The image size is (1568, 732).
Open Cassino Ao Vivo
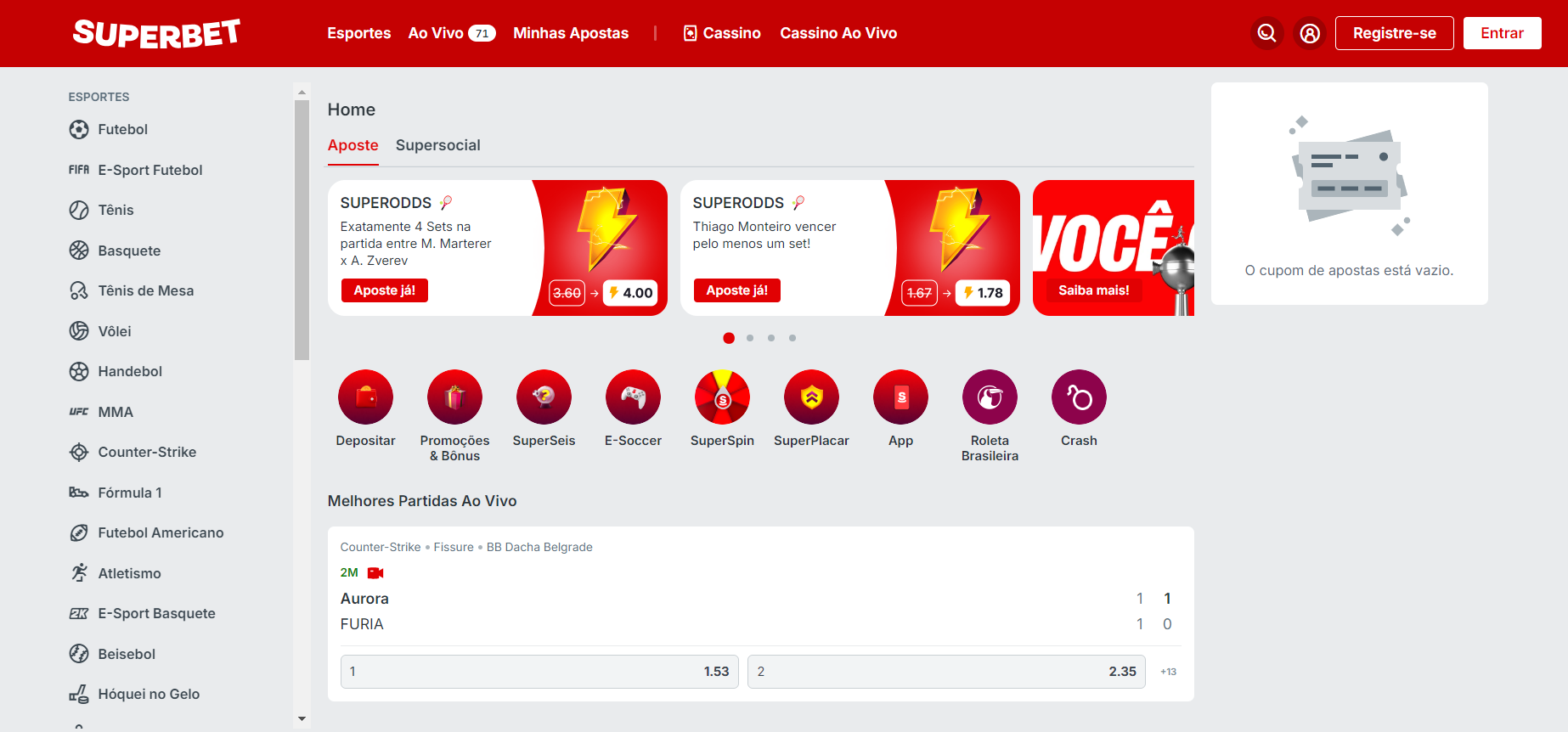[x=838, y=33]
